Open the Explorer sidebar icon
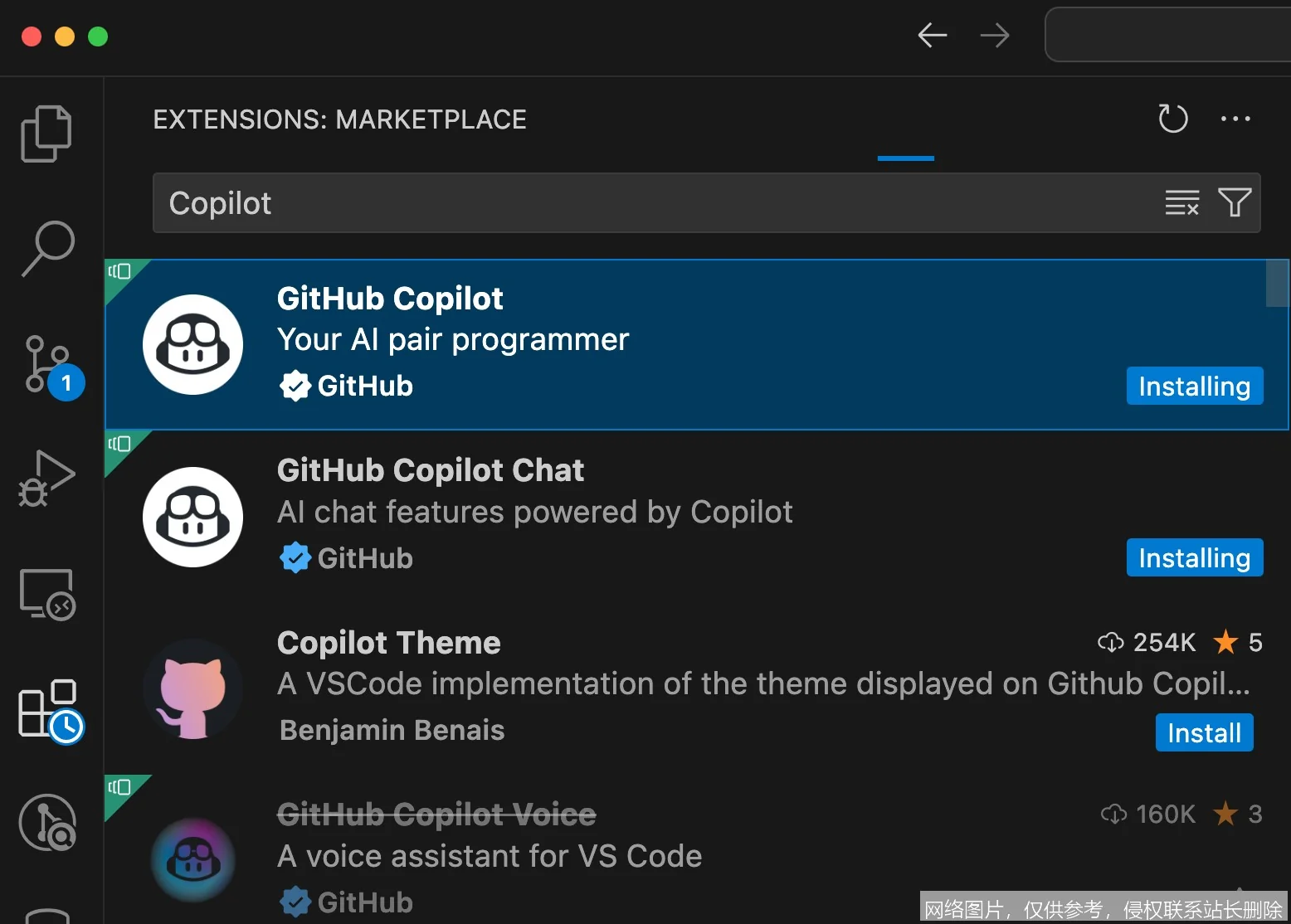 46,133
